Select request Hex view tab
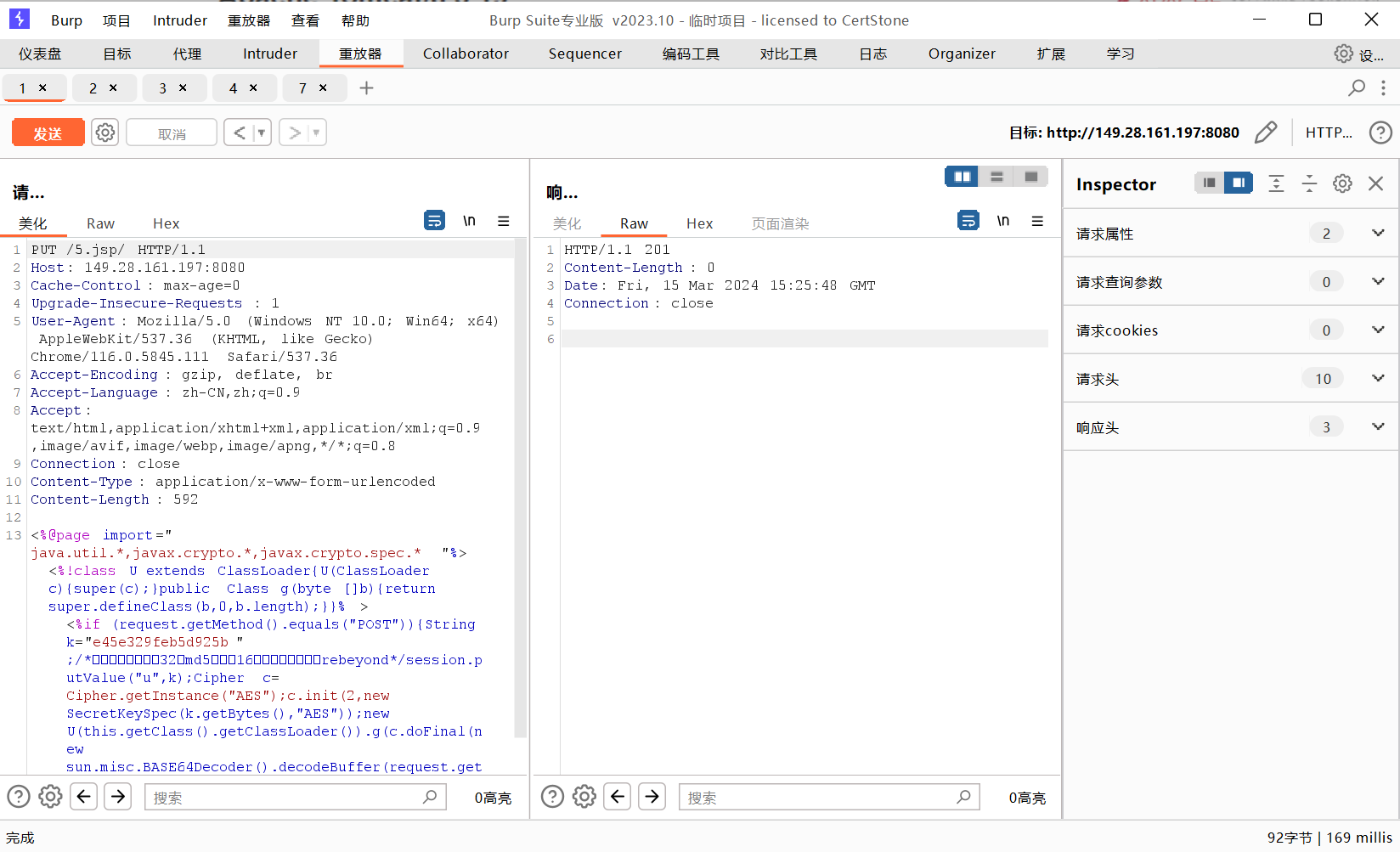 pyautogui.click(x=167, y=223)
